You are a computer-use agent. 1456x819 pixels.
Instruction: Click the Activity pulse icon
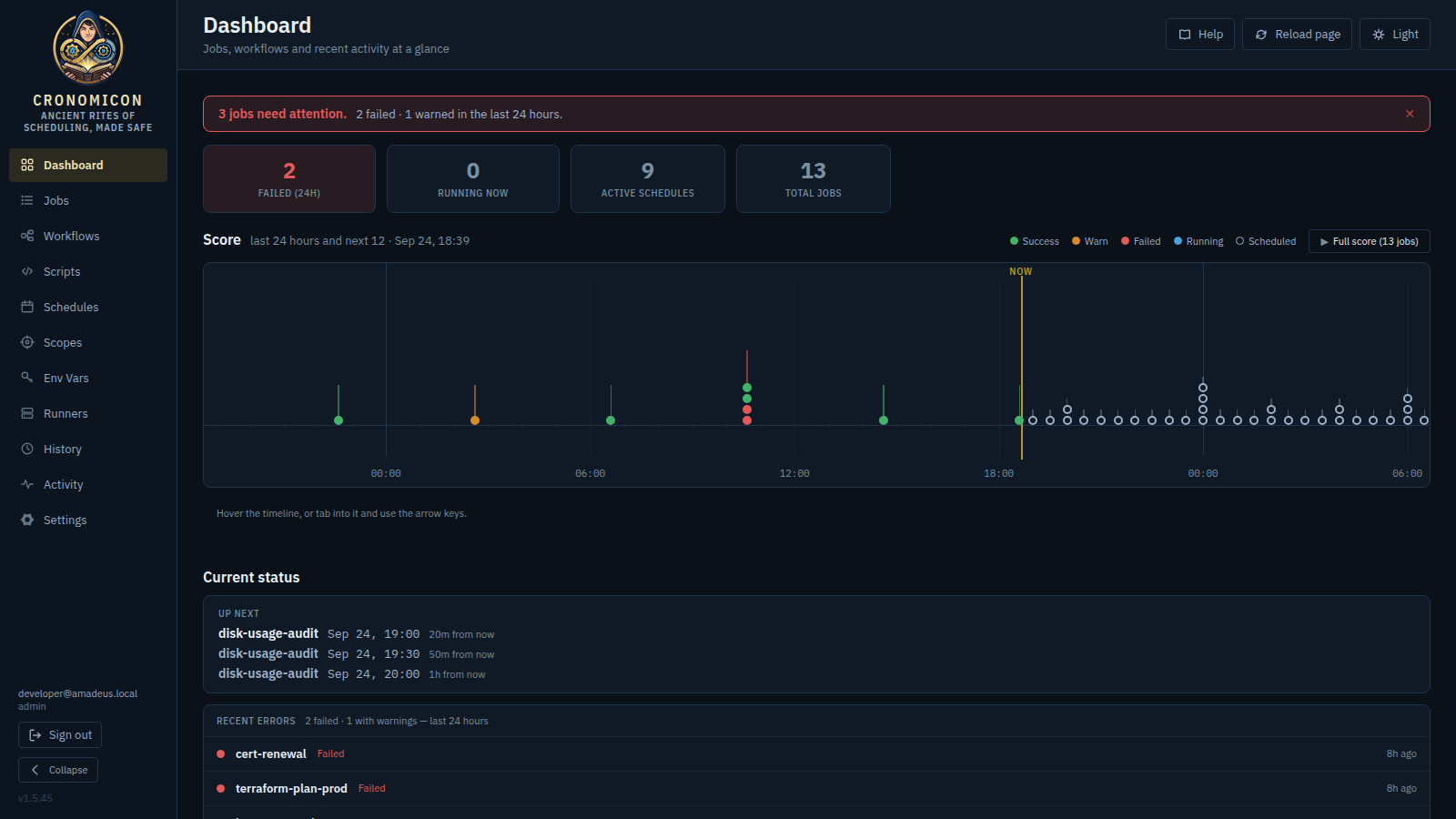click(x=27, y=484)
